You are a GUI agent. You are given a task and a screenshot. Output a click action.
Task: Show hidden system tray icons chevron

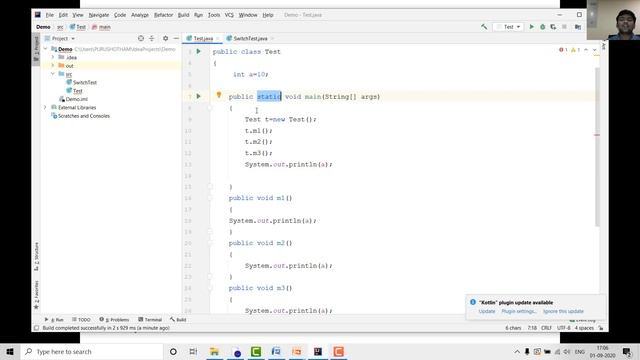click(517, 351)
